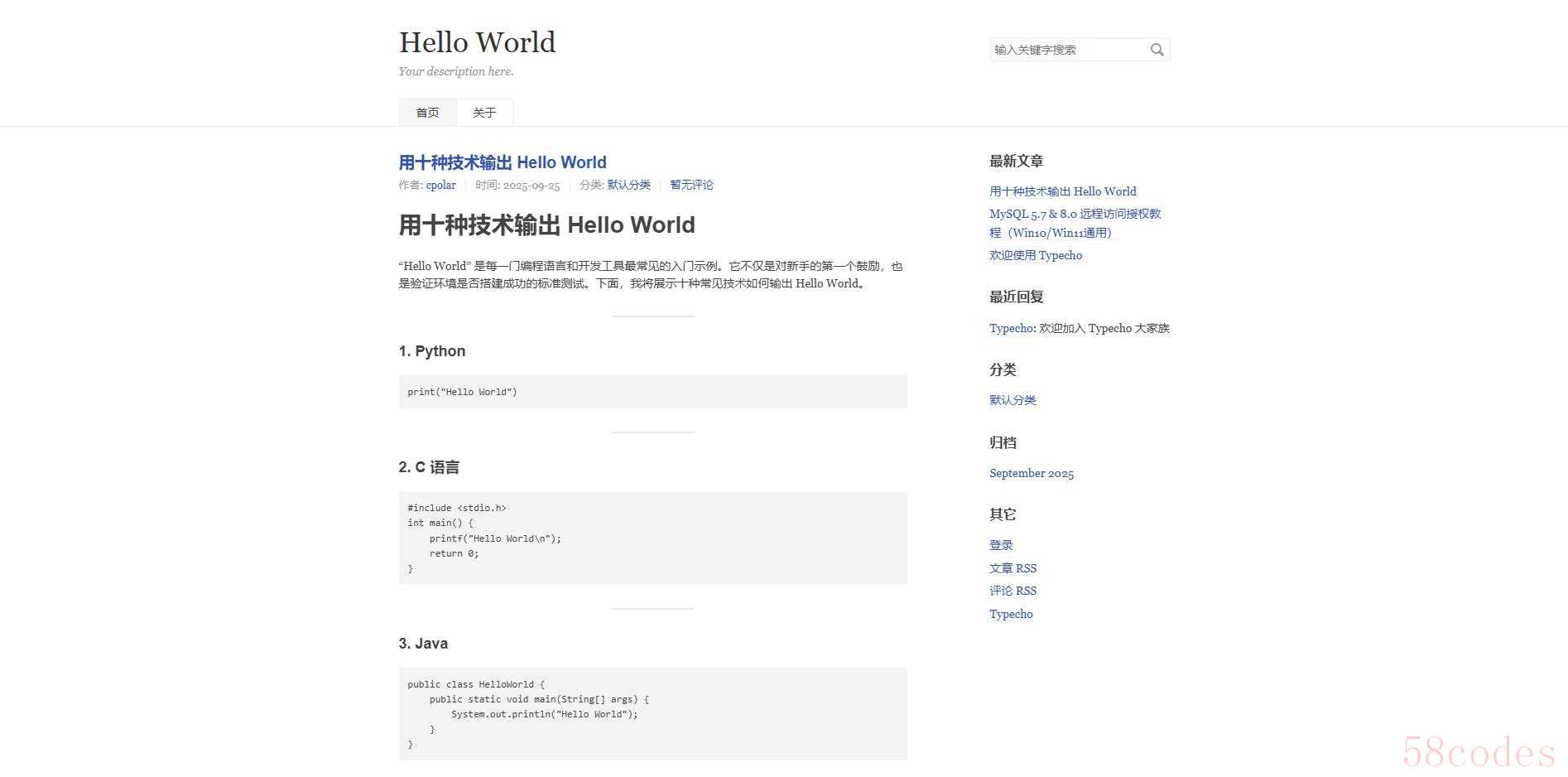
Task: Click the Your description here tagline
Action: coord(456,71)
